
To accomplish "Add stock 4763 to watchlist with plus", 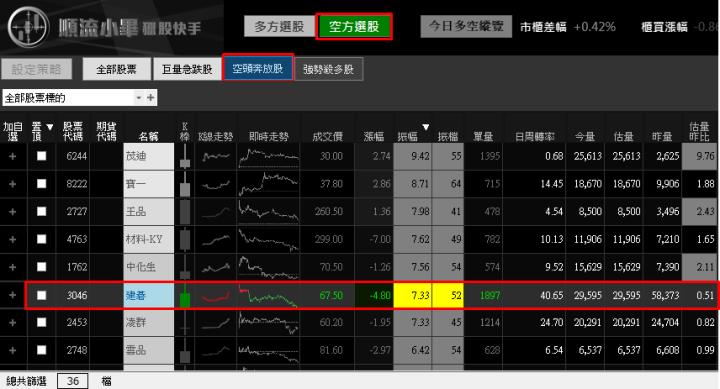I will (12, 239).
